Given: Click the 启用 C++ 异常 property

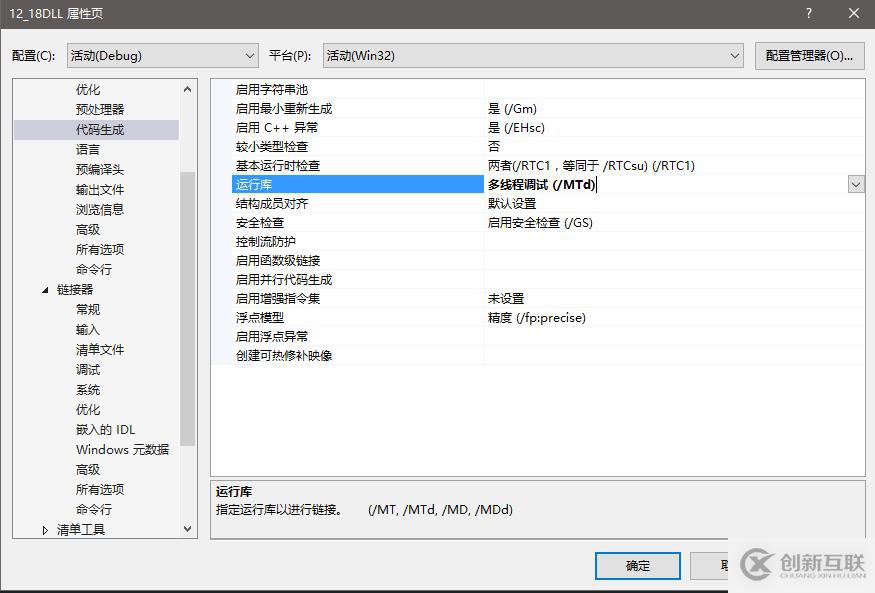Looking at the screenshot, I should [277, 128].
